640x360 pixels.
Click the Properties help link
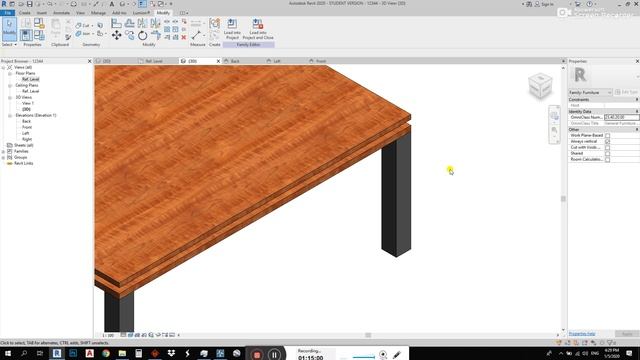coord(582,334)
